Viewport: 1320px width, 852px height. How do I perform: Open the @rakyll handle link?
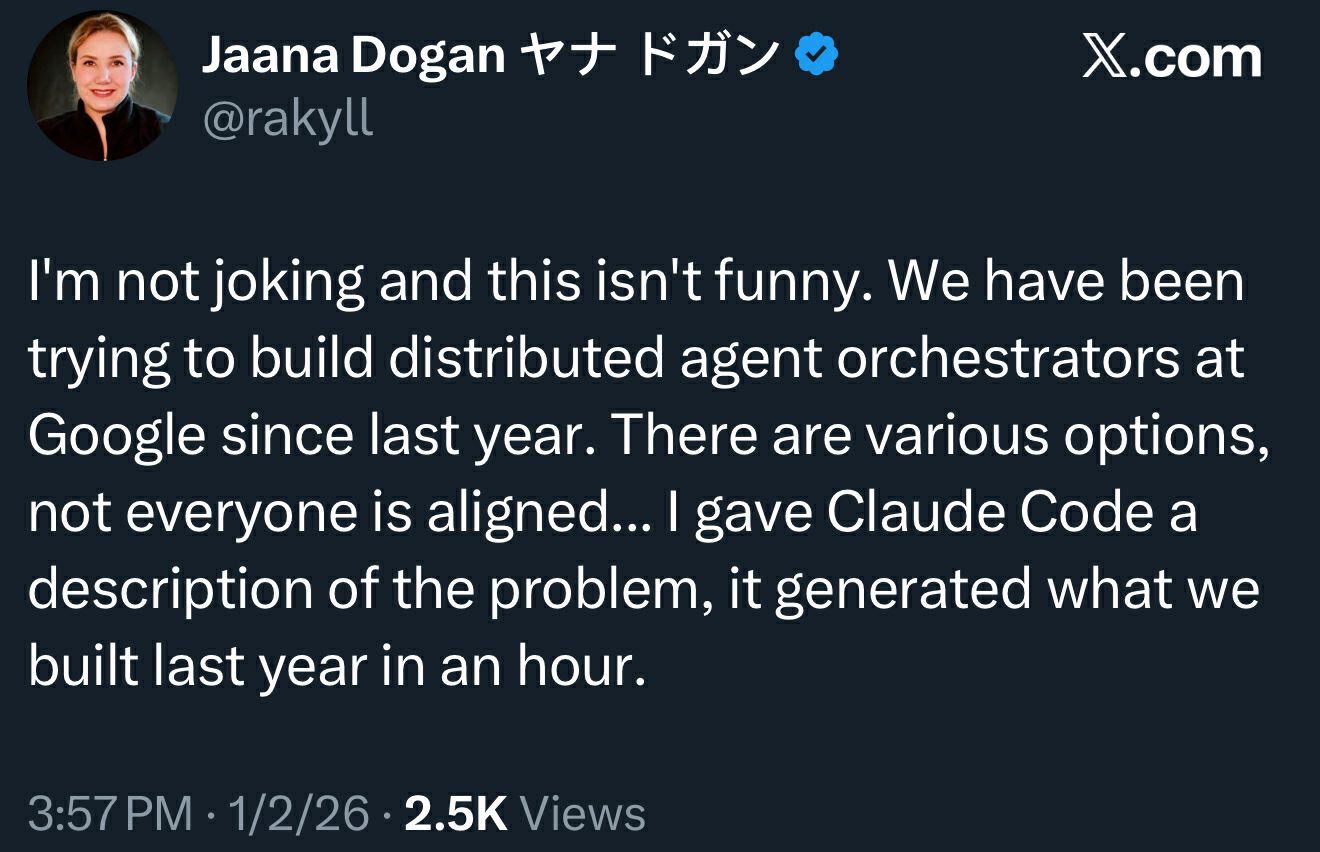[x=288, y=120]
